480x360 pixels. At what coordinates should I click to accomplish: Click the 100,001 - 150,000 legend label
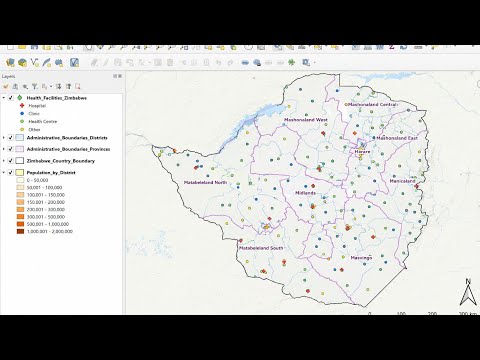(46, 195)
